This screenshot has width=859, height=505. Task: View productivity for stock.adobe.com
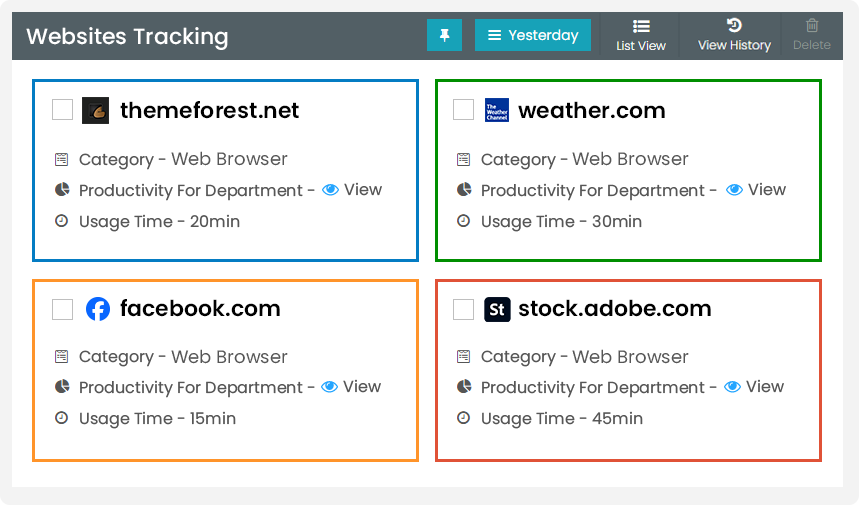pyautogui.click(x=754, y=387)
